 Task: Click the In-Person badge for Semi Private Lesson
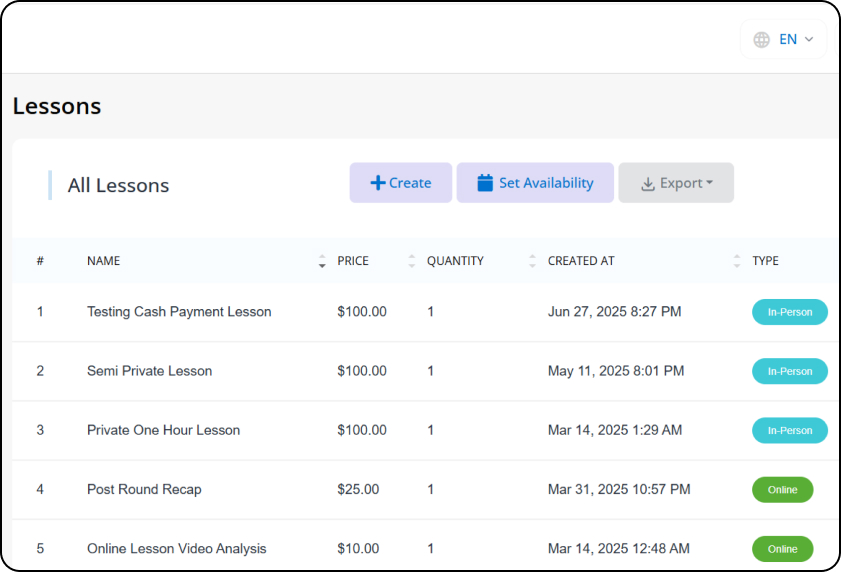pos(790,371)
